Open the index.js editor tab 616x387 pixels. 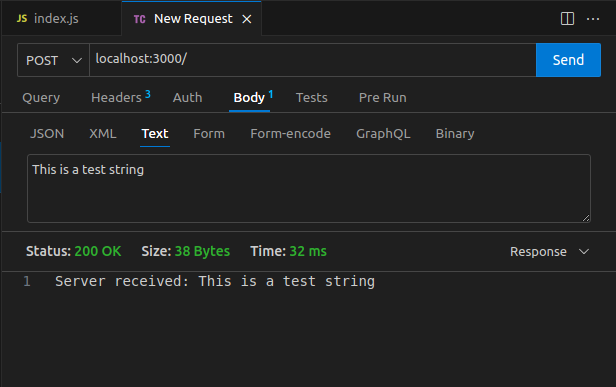click(x=62, y=18)
